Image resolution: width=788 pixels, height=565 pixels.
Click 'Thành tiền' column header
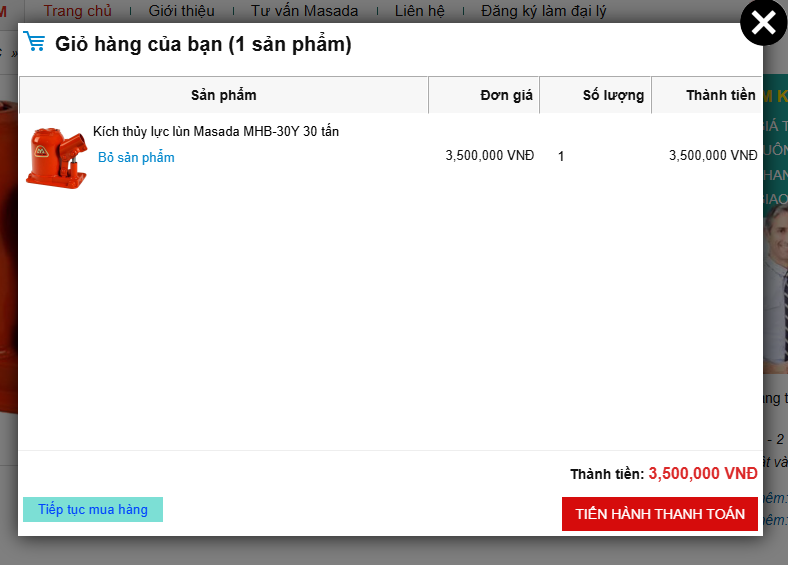tap(707, 95)
